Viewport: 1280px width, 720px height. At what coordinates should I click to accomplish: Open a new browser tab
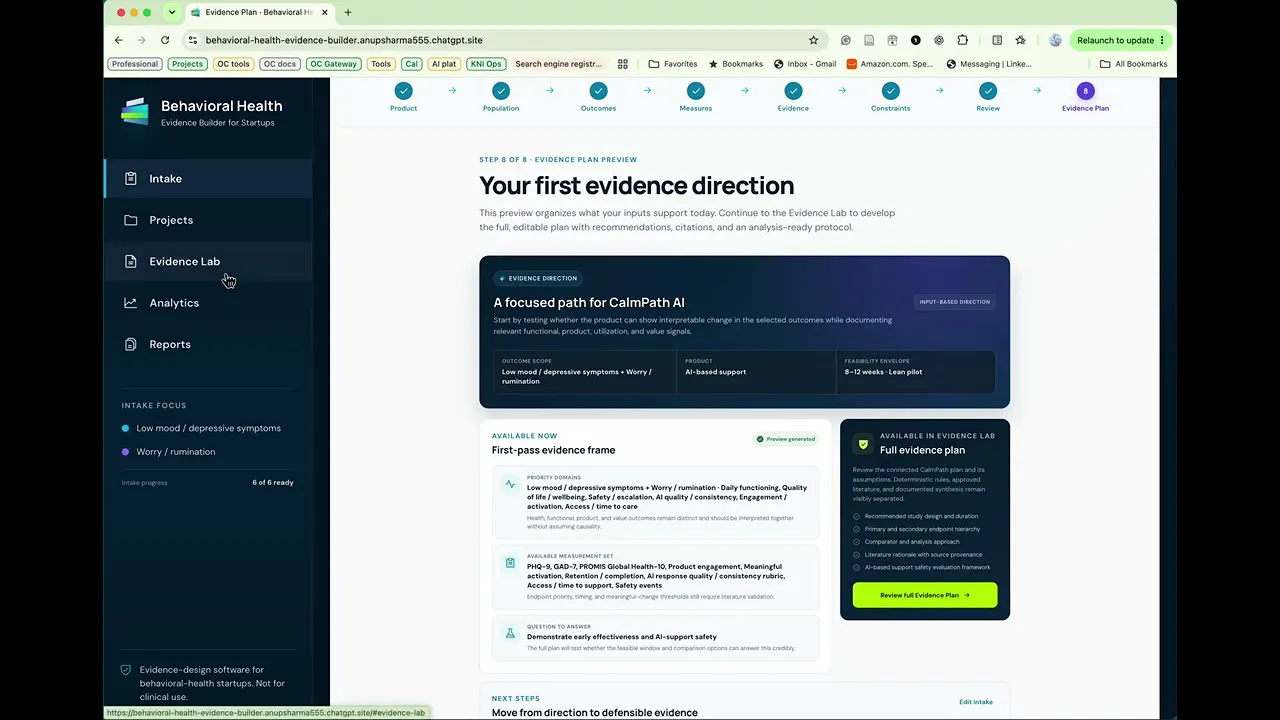tap(348, 12)
